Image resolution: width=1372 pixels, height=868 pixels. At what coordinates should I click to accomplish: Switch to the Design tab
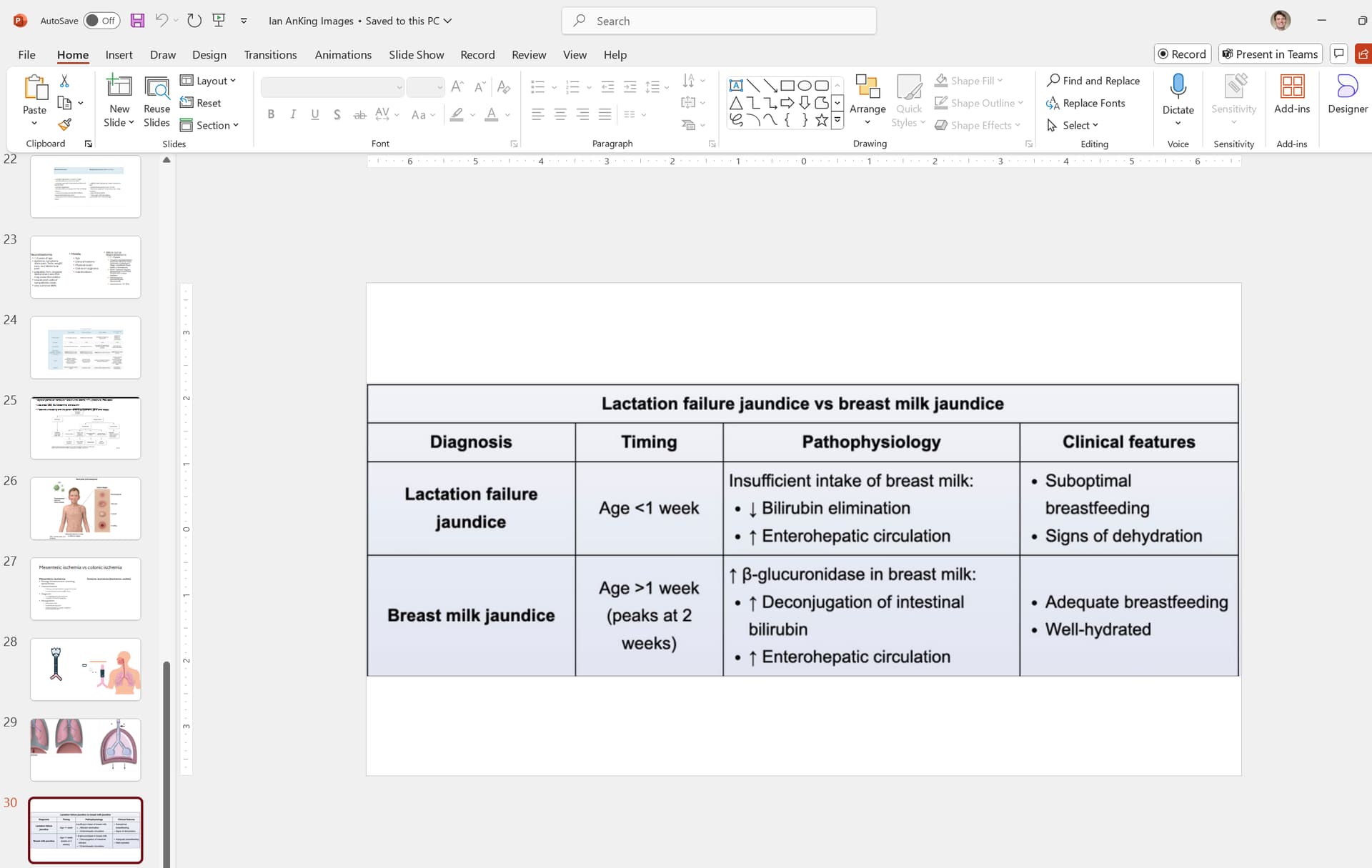click(x=209, y=54)
